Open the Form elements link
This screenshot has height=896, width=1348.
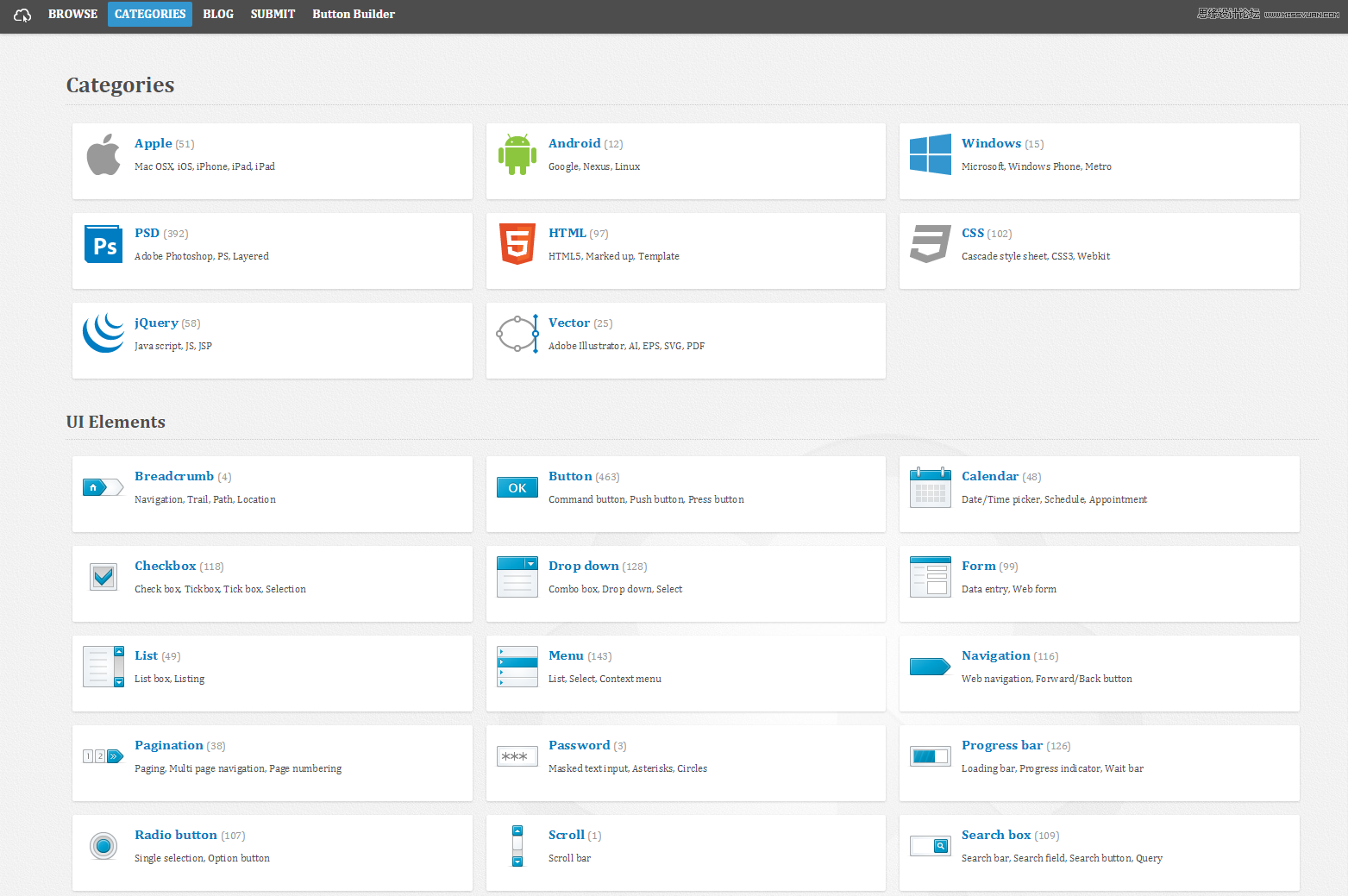pos(979,567)
